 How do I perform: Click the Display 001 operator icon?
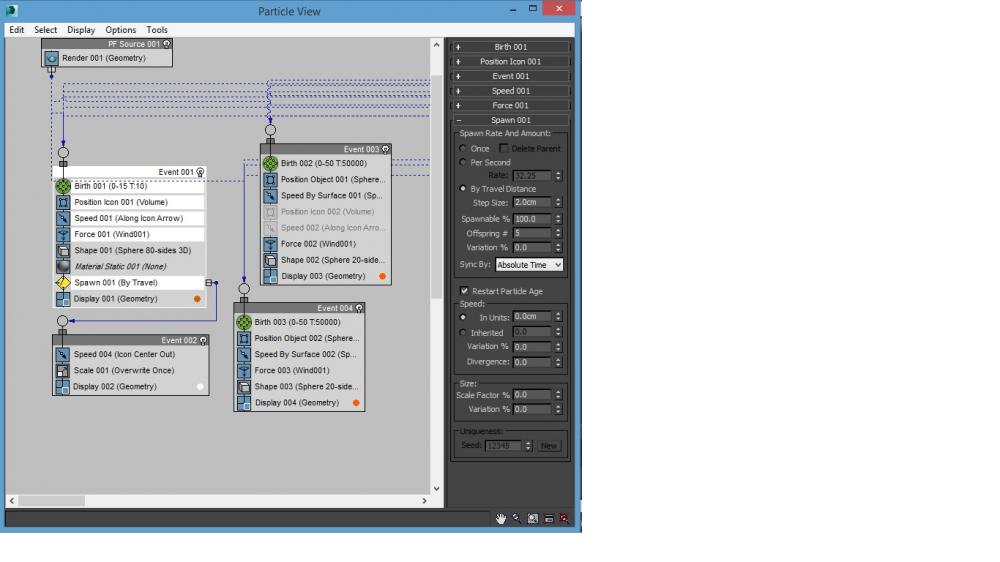[63, 299]
